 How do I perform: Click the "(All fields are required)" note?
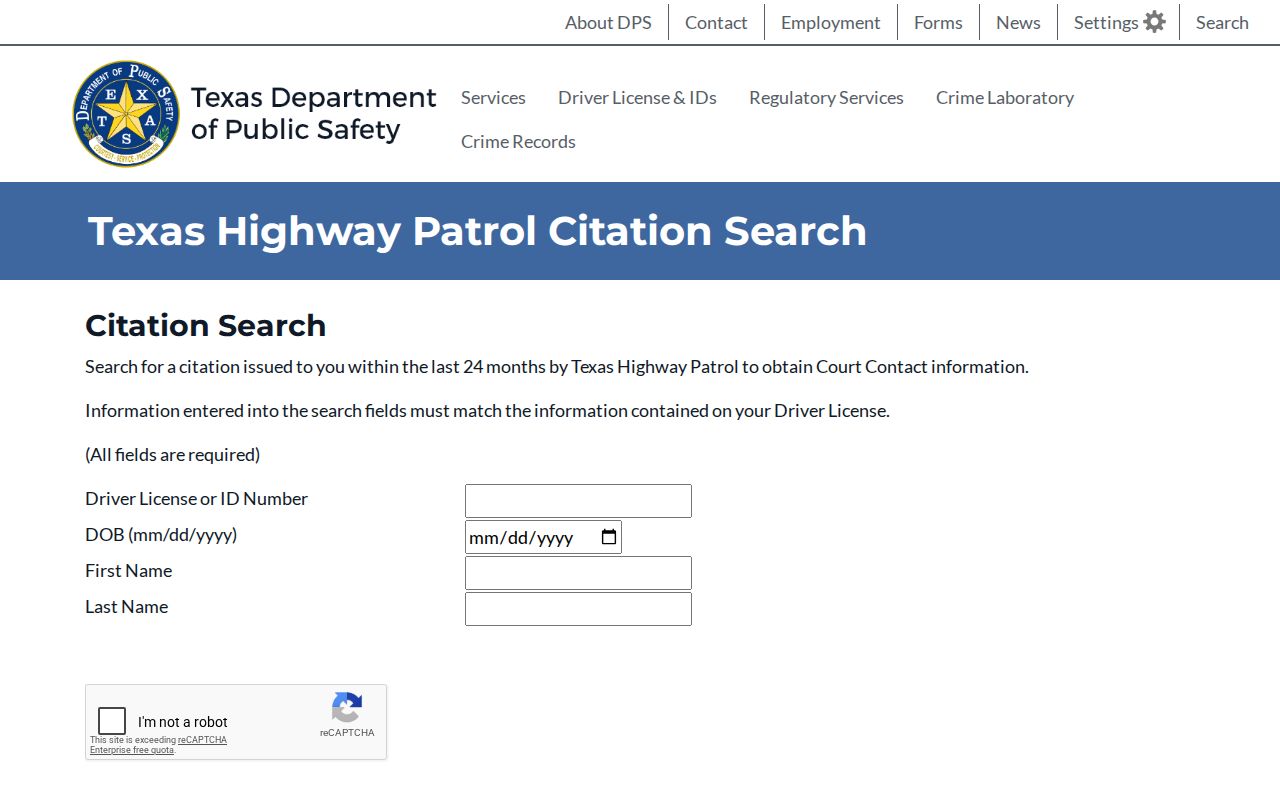172,454
